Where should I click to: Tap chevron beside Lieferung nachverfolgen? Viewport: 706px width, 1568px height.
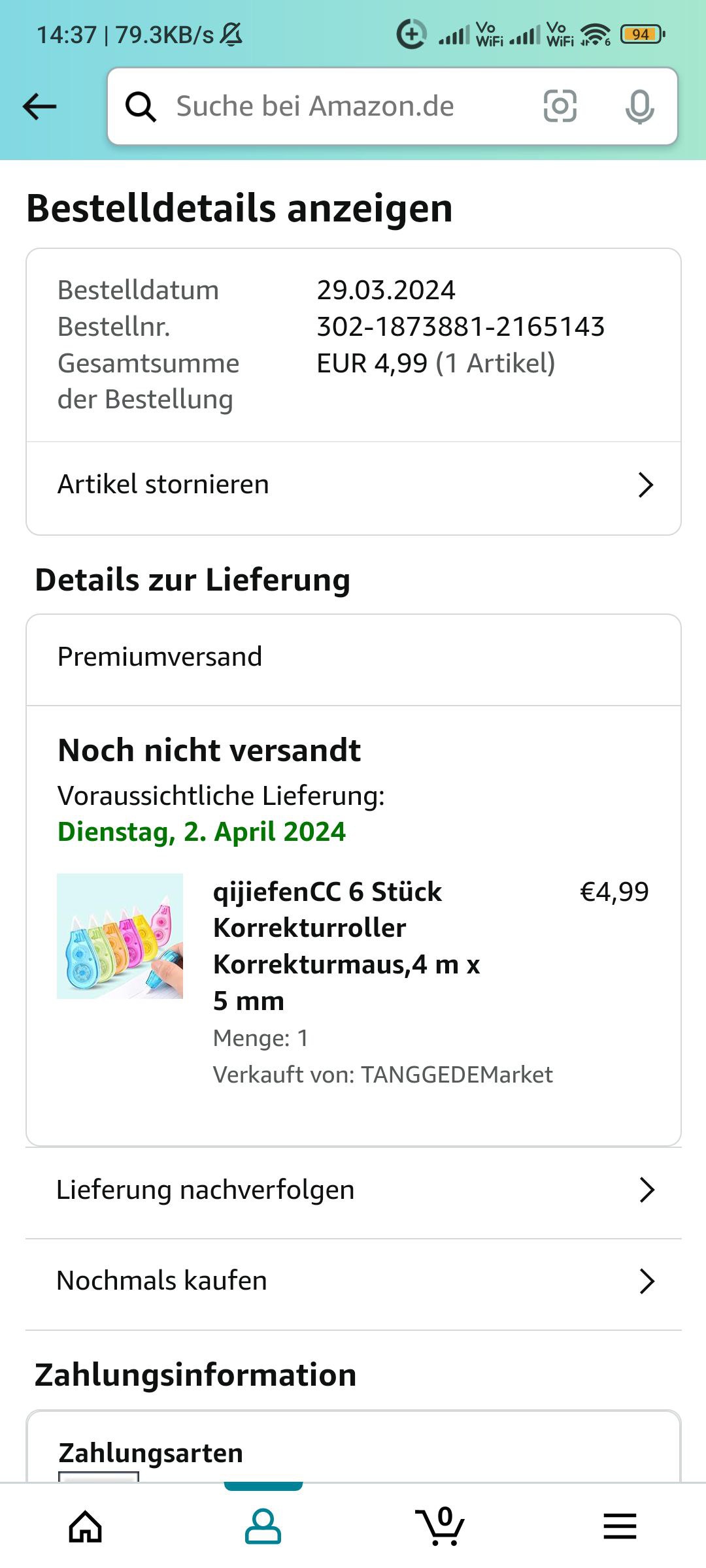pyautogui.click(x=647, y=1190)
